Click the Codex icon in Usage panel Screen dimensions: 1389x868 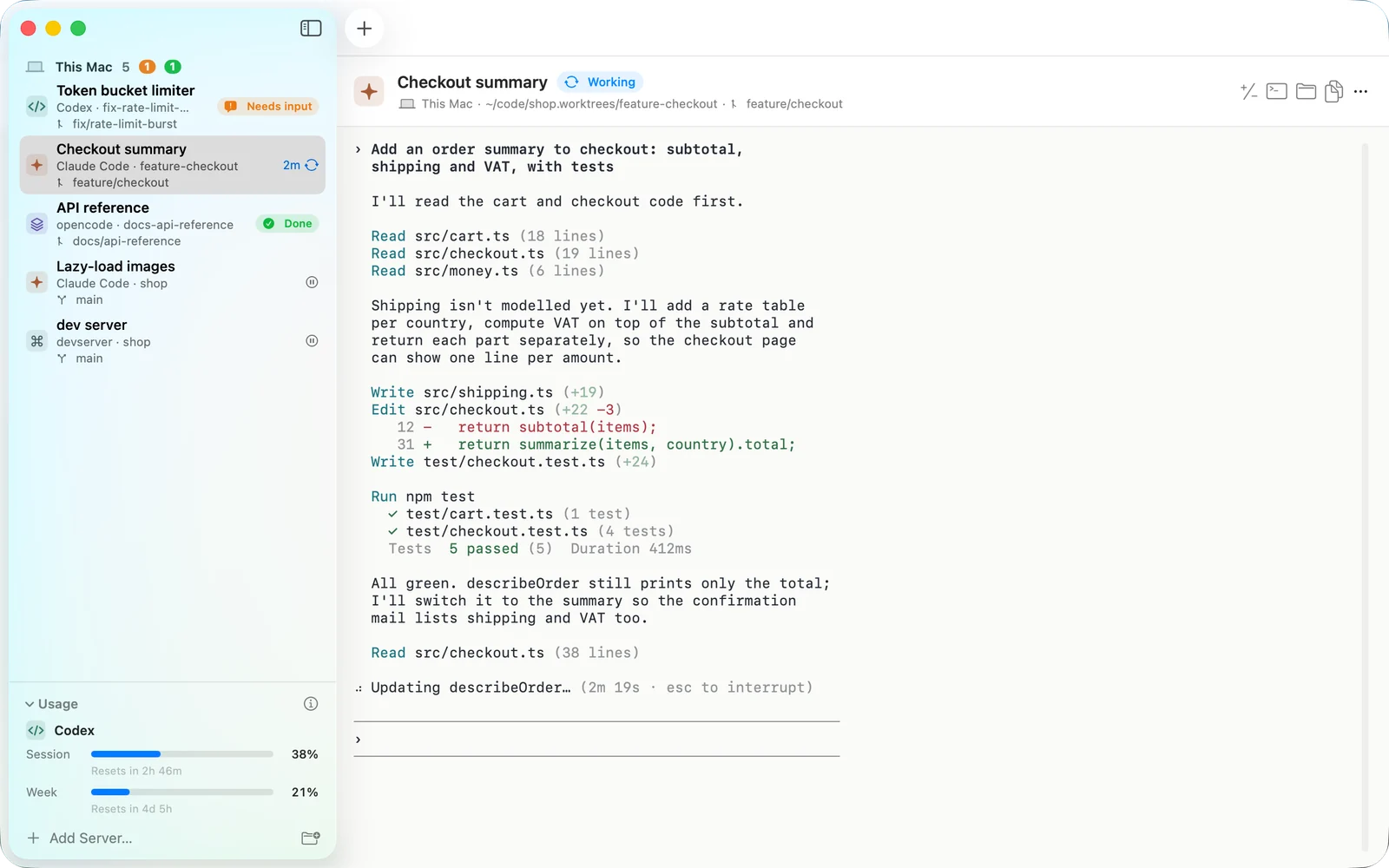(x=36, y=731)
